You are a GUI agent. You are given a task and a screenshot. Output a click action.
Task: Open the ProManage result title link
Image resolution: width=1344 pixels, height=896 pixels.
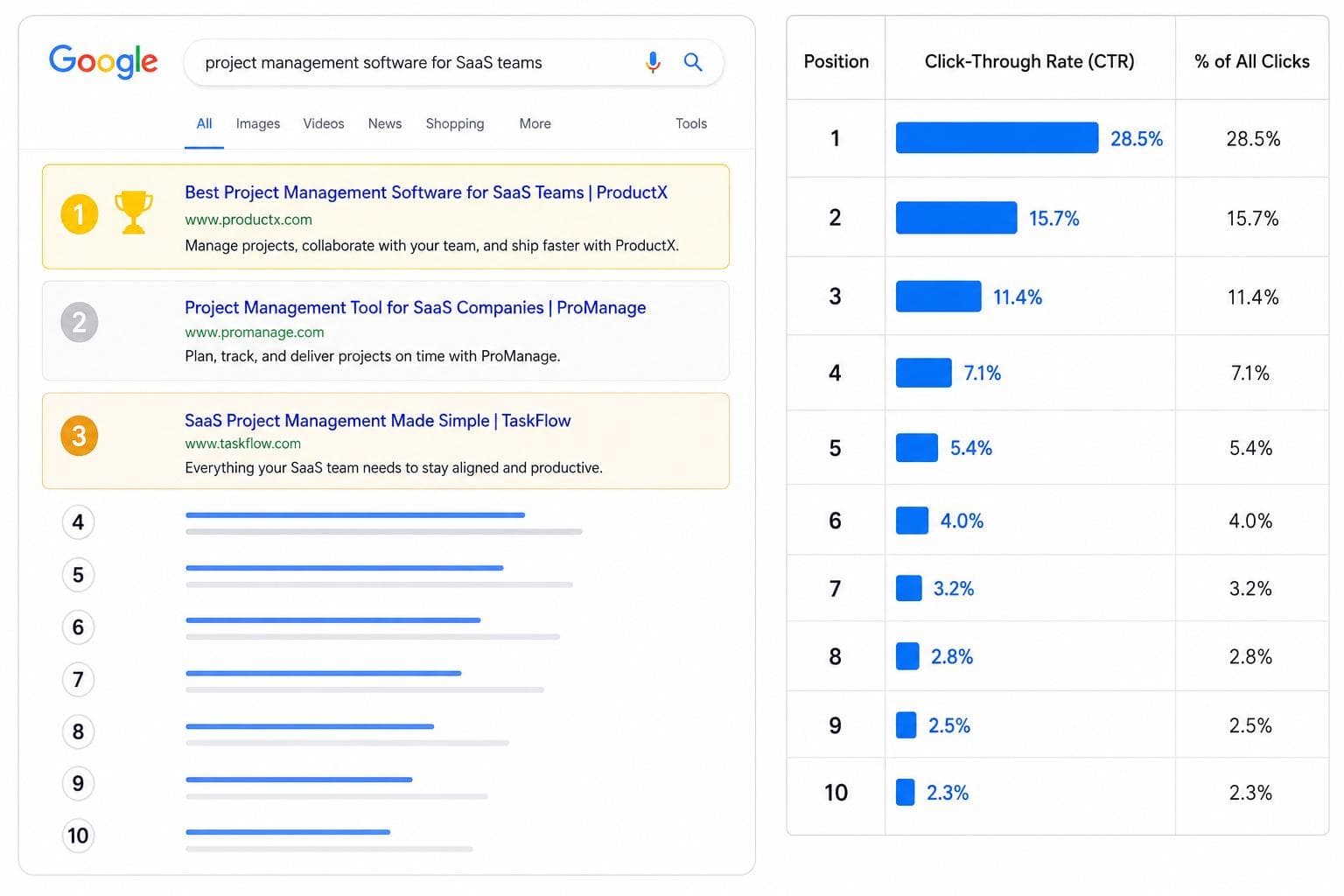pyautogui.click(x=415, y=307)
